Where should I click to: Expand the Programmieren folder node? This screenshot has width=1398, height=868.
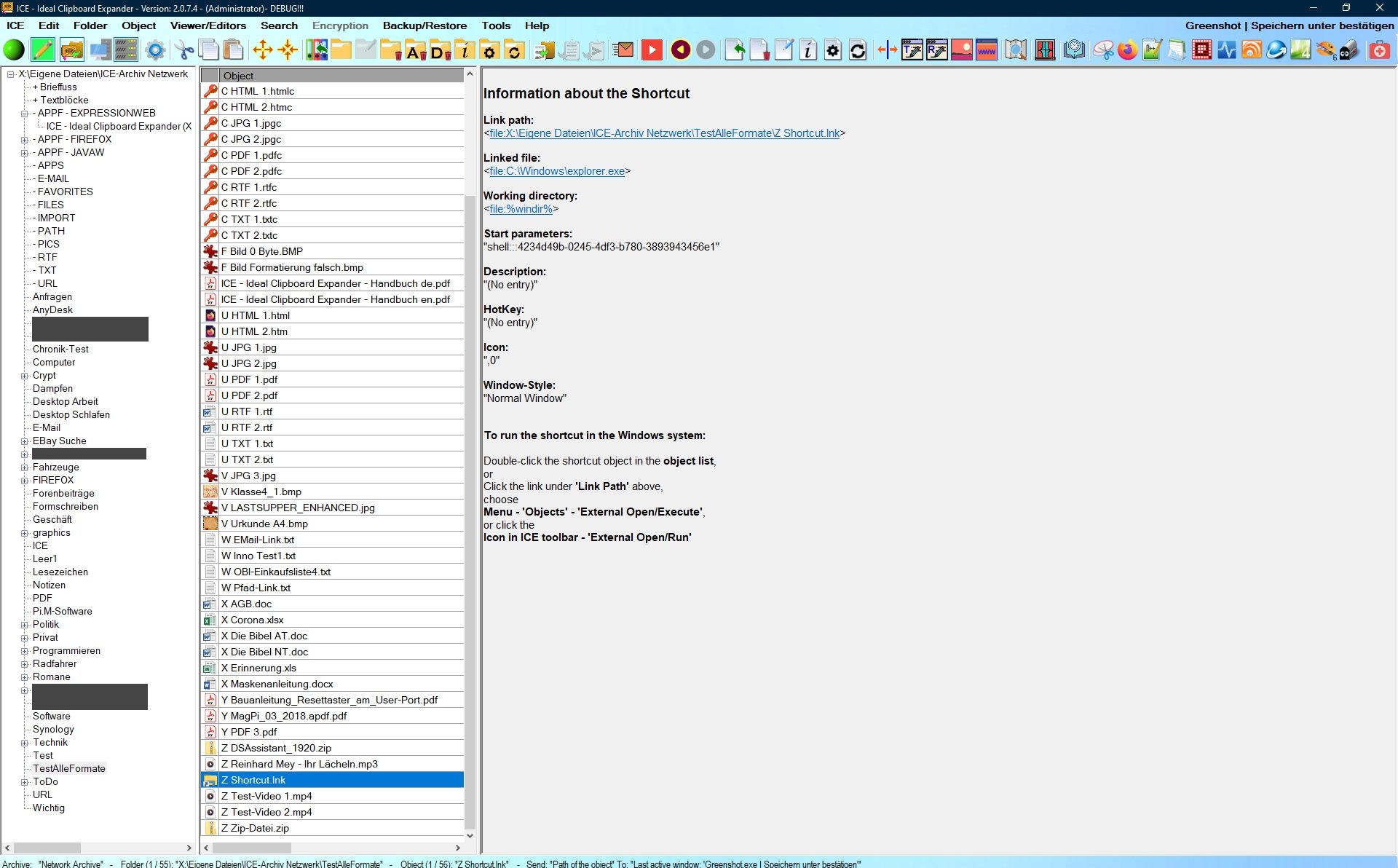25,651
